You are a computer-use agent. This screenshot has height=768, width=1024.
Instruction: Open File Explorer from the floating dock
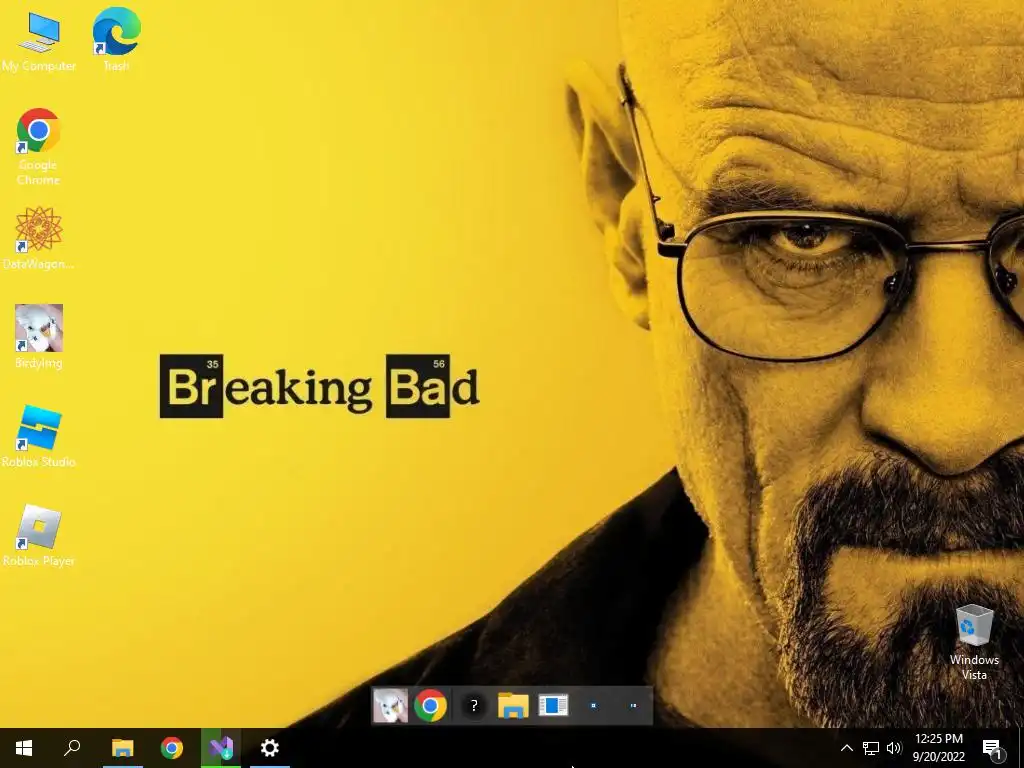[x=513, y=705]
